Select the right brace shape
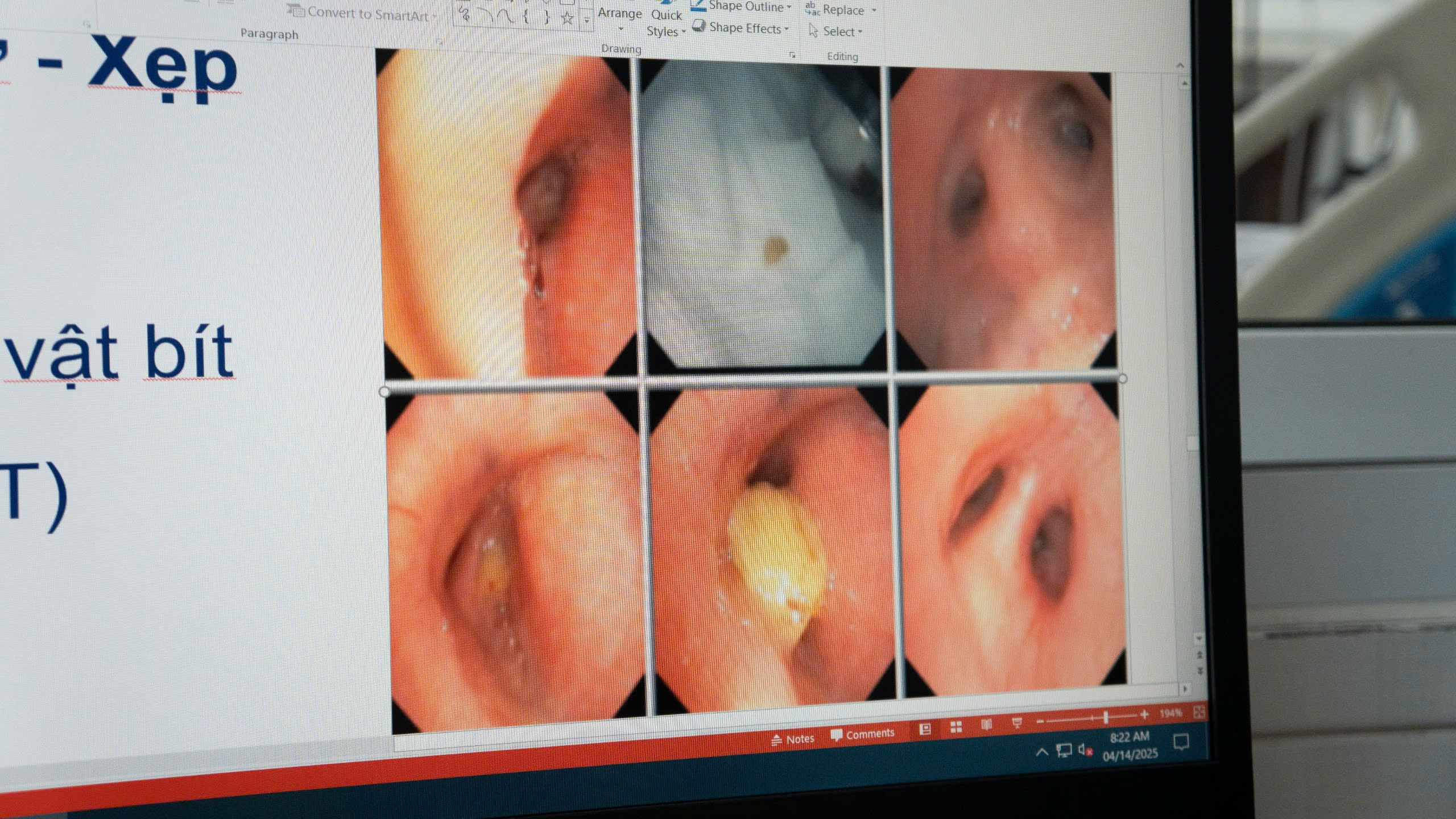The image size is (1456, 819). click(x=547, y=18)
